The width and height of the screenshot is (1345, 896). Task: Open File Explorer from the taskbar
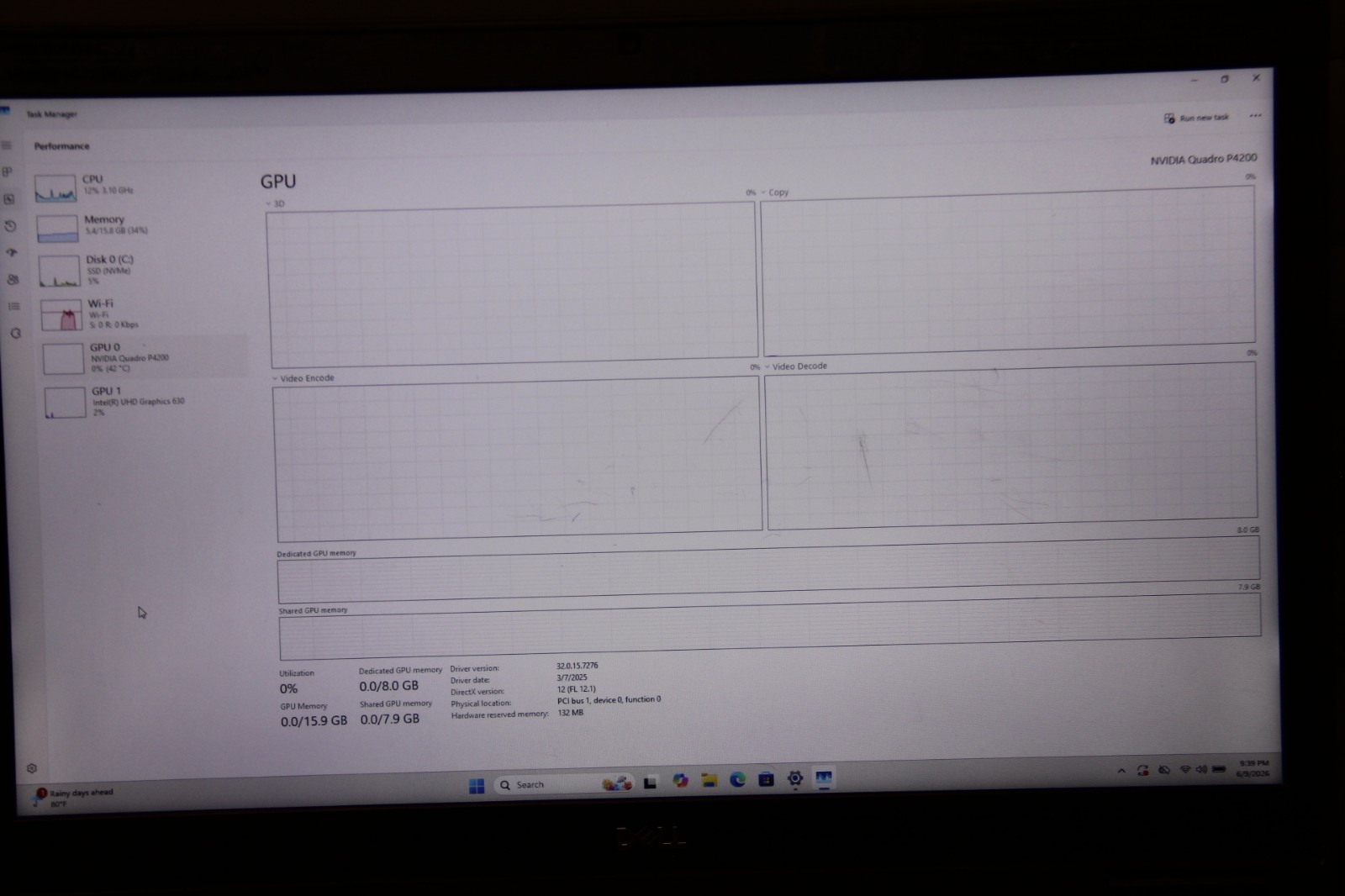pyautogui.click(x=709, y=780)
